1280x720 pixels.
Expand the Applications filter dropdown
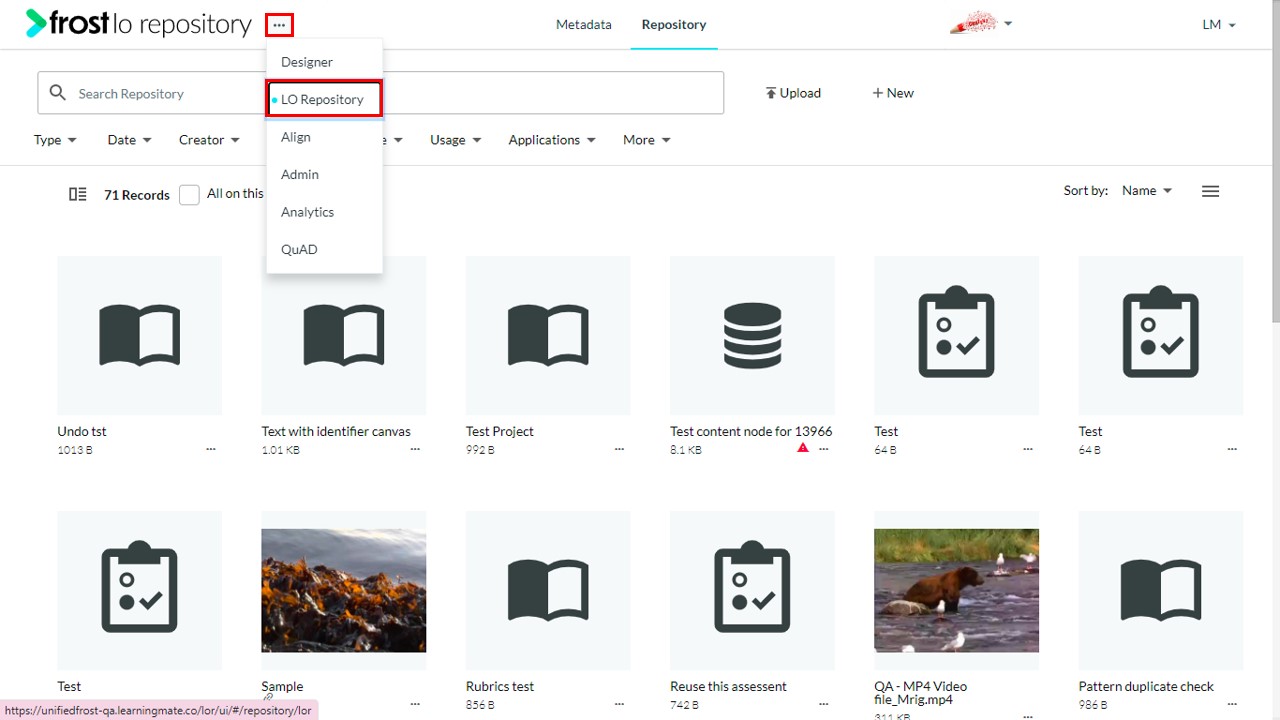point(552,140)
